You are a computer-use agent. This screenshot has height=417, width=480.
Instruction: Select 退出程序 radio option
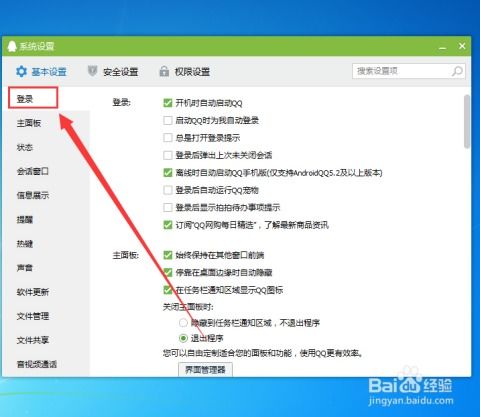(x=183, y=338)
